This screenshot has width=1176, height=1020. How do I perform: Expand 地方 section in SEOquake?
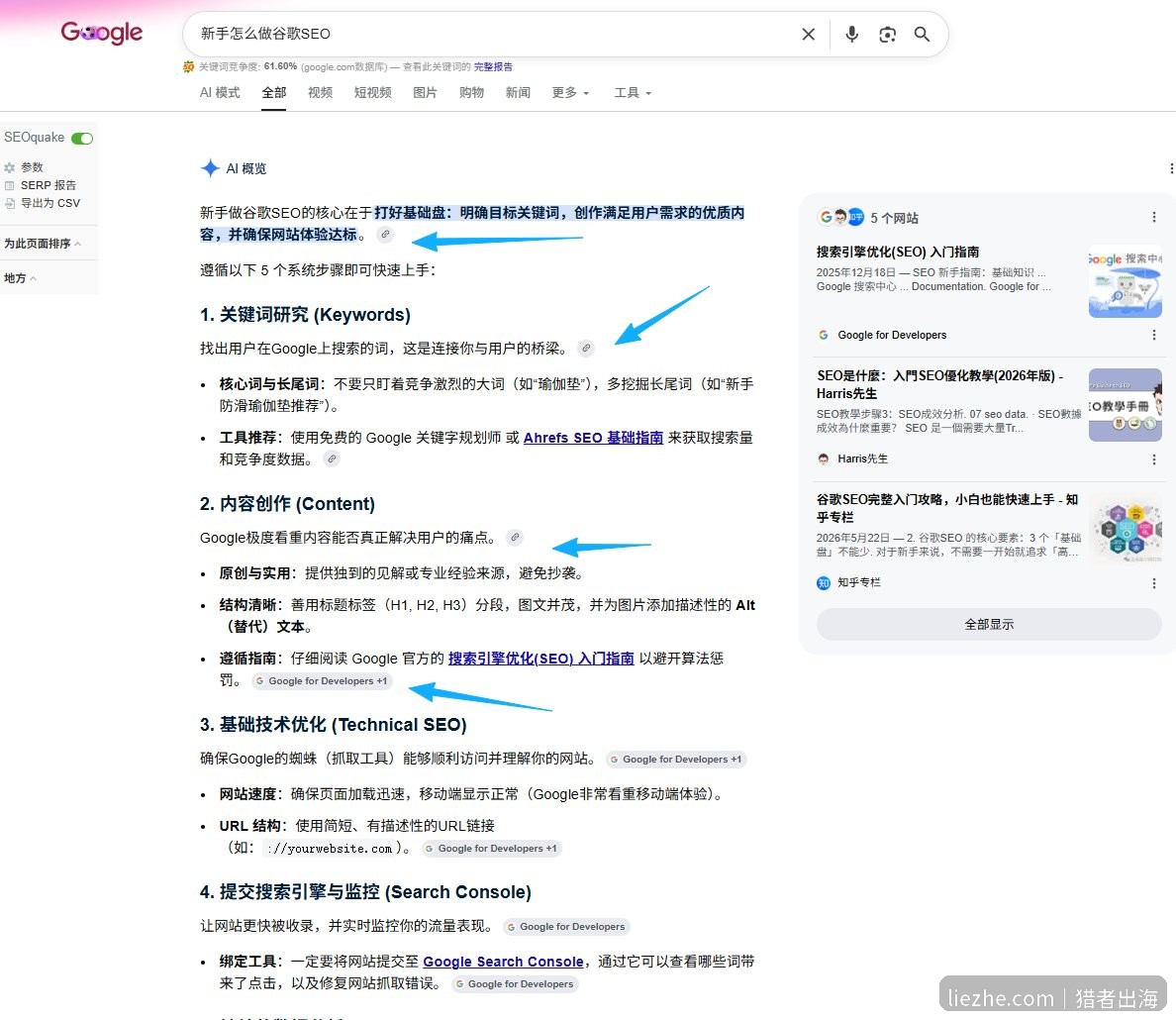coord(20,277)
